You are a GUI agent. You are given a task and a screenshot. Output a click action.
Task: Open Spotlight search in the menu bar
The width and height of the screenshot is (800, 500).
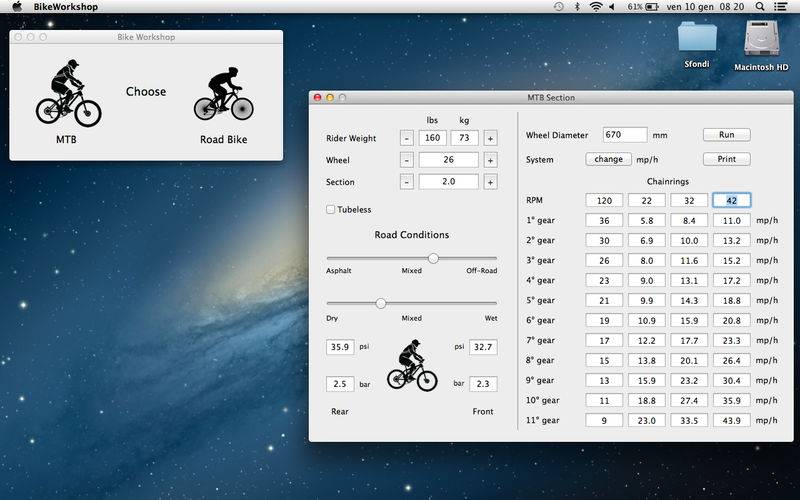click(x=760, y=7)
